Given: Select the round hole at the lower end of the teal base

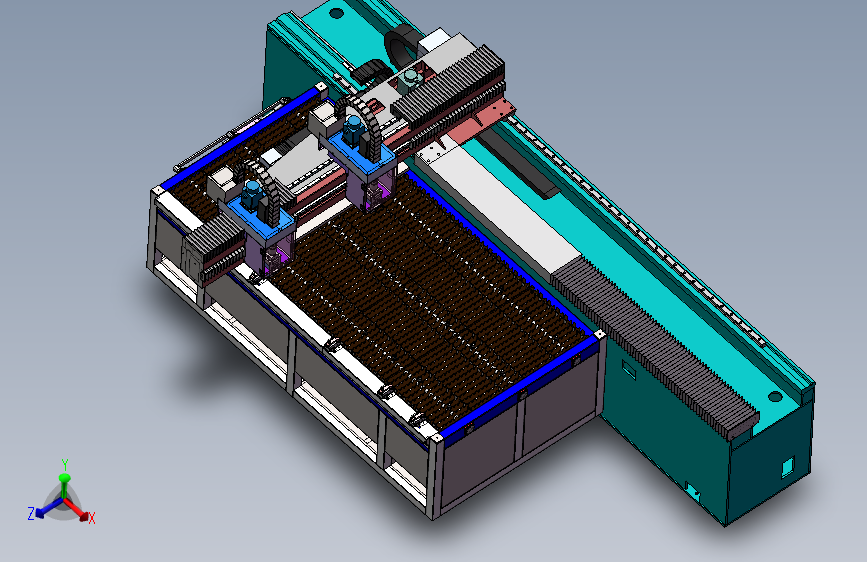Looking at the screenshot, I should [x=775, y=396].
